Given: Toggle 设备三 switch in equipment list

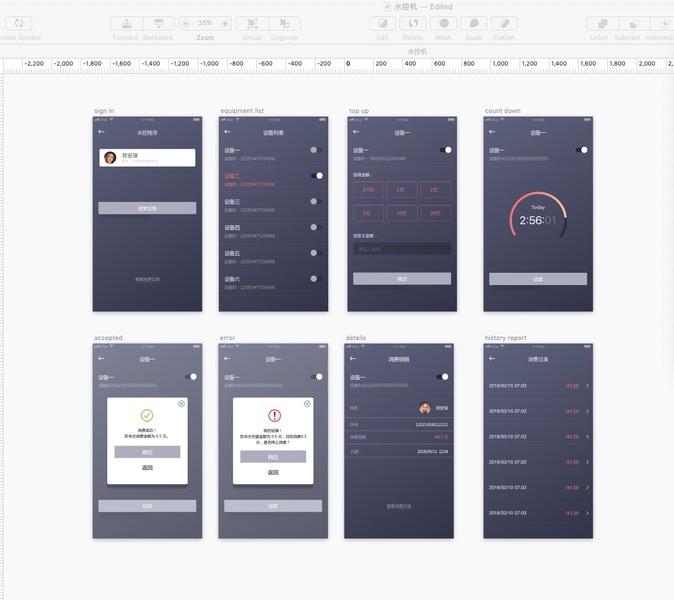Looking at the screenshot, I should pos(316,202).
